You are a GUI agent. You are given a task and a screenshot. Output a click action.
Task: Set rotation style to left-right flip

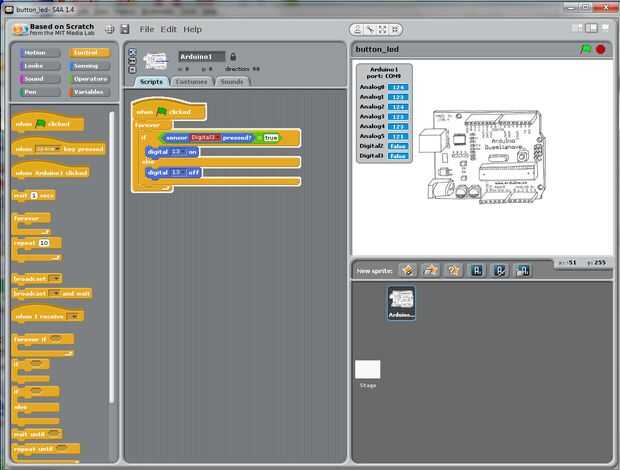tap(132, 61)
